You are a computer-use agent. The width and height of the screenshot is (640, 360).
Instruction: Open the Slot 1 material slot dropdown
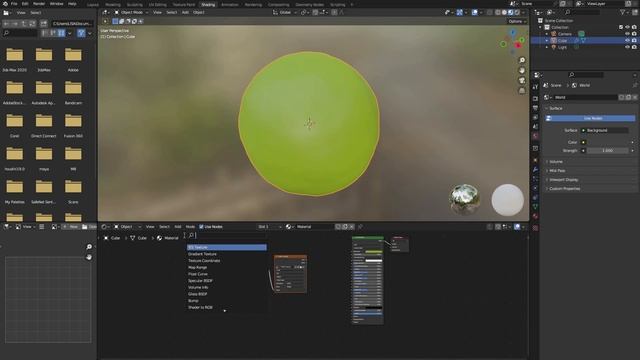269,227
